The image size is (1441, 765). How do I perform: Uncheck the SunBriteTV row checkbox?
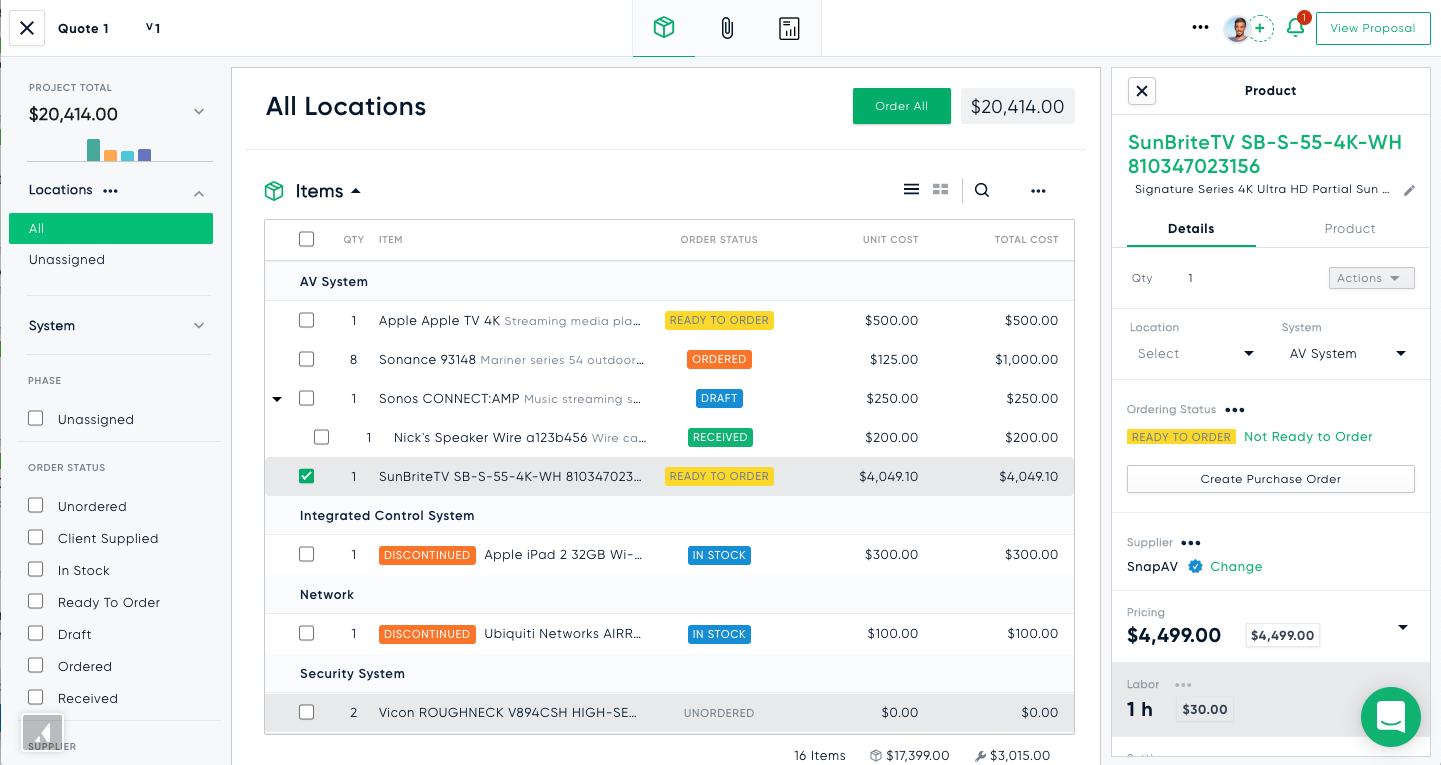click(x=306, y=476)
